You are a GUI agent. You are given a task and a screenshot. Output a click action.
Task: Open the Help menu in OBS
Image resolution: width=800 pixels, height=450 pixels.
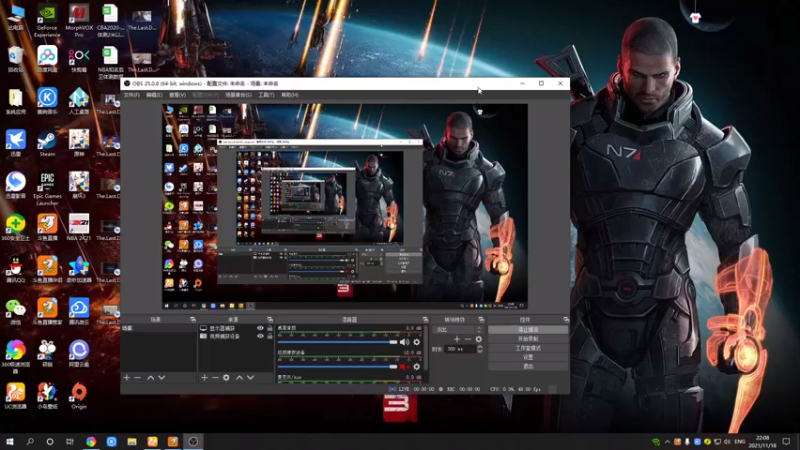(x=289, y=95)
